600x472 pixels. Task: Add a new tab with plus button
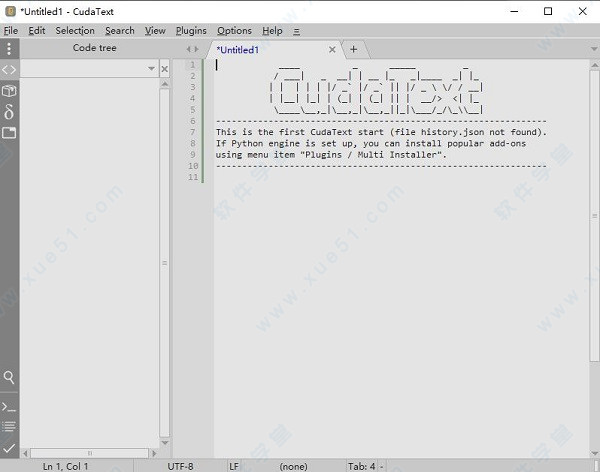[x=354, y=49]
